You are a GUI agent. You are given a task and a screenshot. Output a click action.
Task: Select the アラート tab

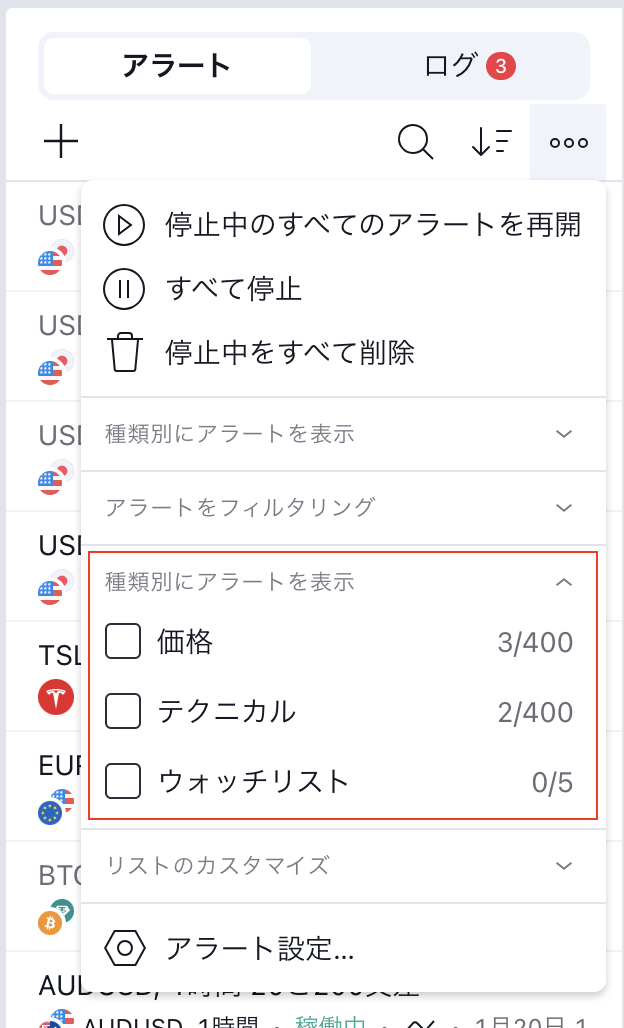tap(177, 66)
